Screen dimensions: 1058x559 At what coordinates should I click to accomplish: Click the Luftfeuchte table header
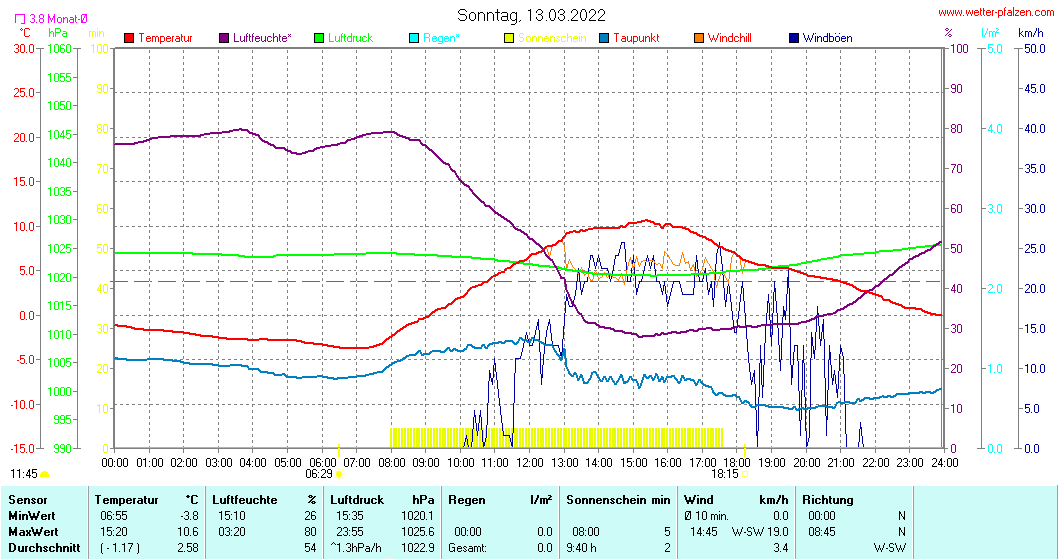244,500
